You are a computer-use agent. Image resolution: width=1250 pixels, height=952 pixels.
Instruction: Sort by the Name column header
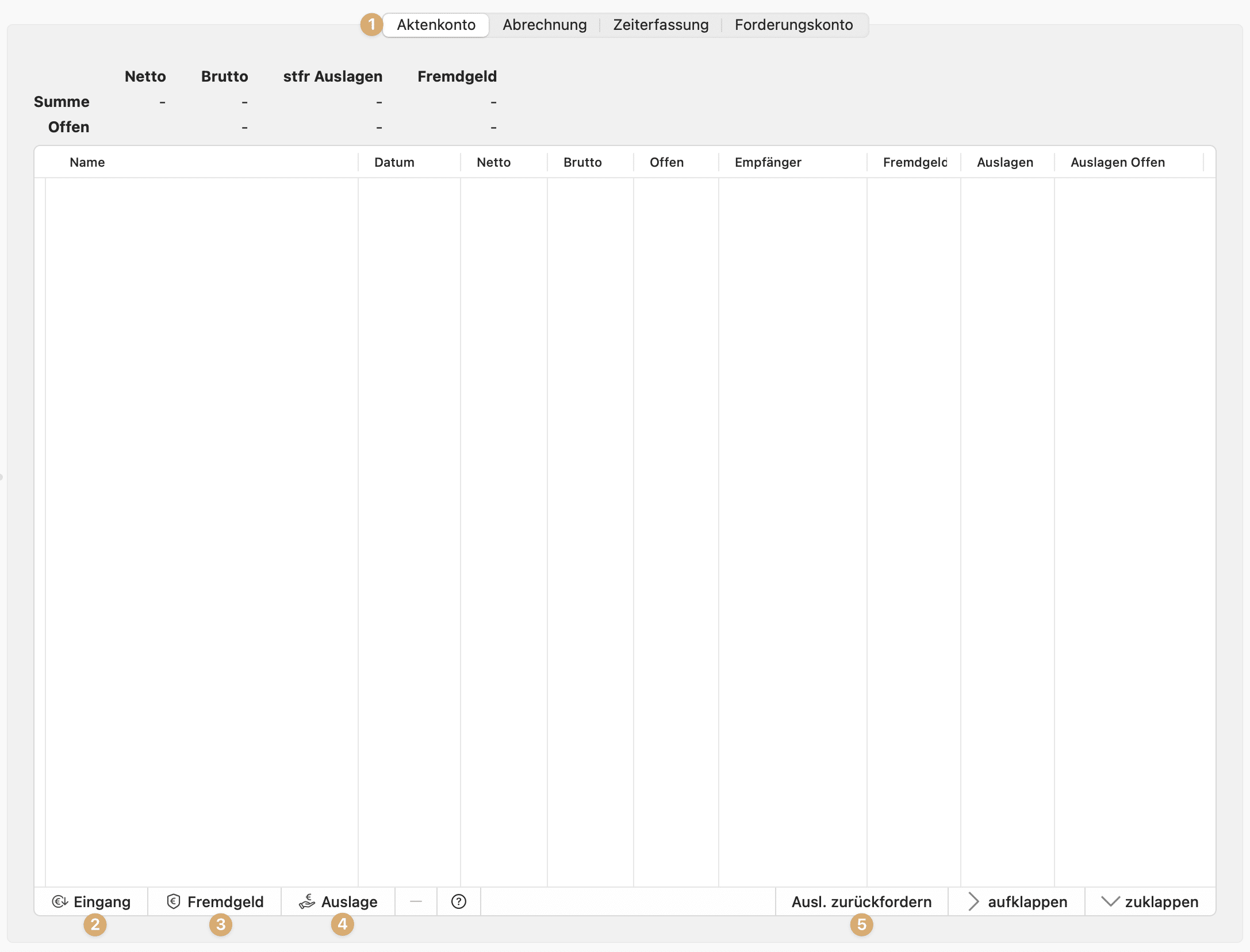pyautogui.click(x=87, y=162)
